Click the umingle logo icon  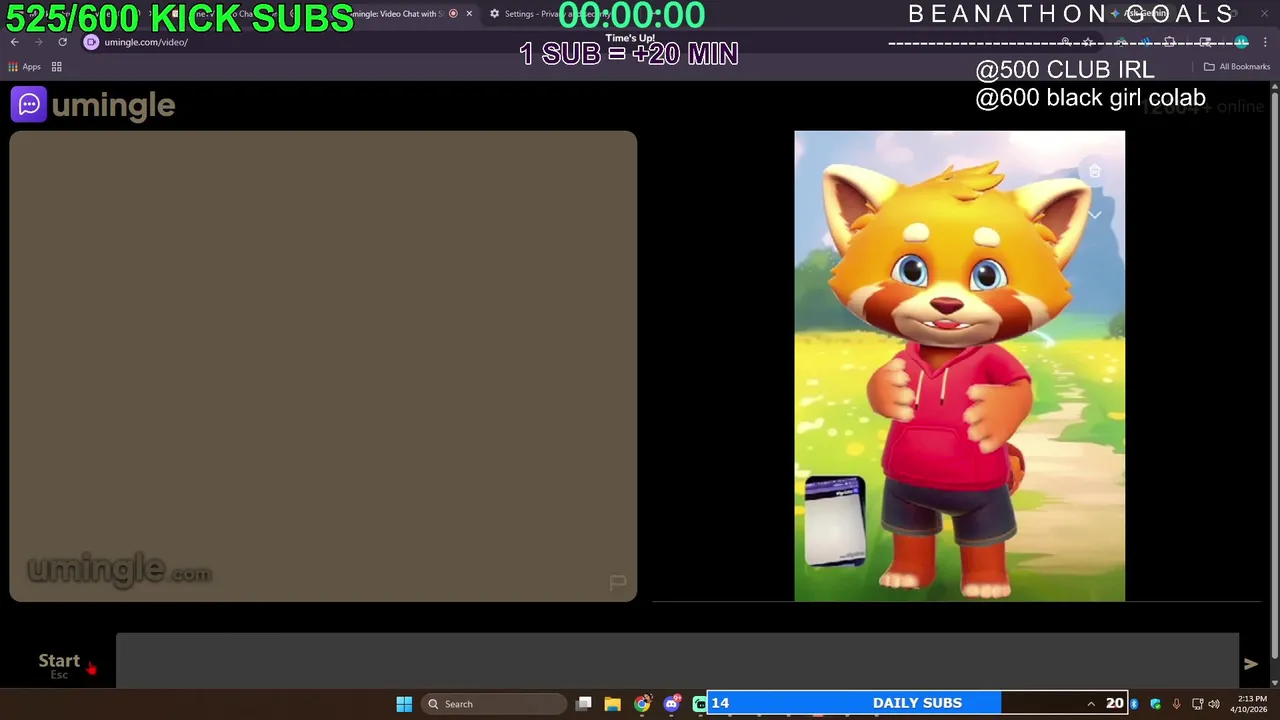click(29, 104)
